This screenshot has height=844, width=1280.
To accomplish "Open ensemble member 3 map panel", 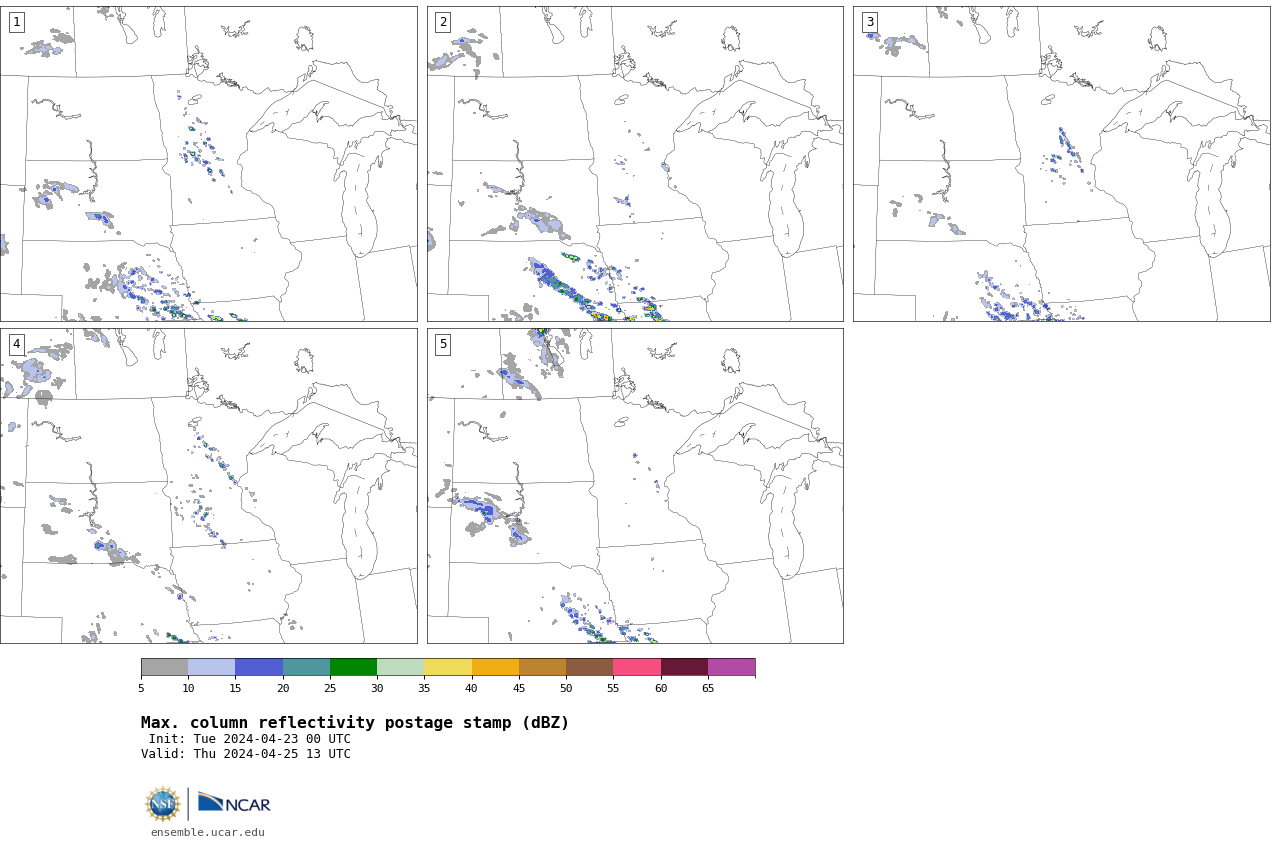I will [x=1061, y=164].
